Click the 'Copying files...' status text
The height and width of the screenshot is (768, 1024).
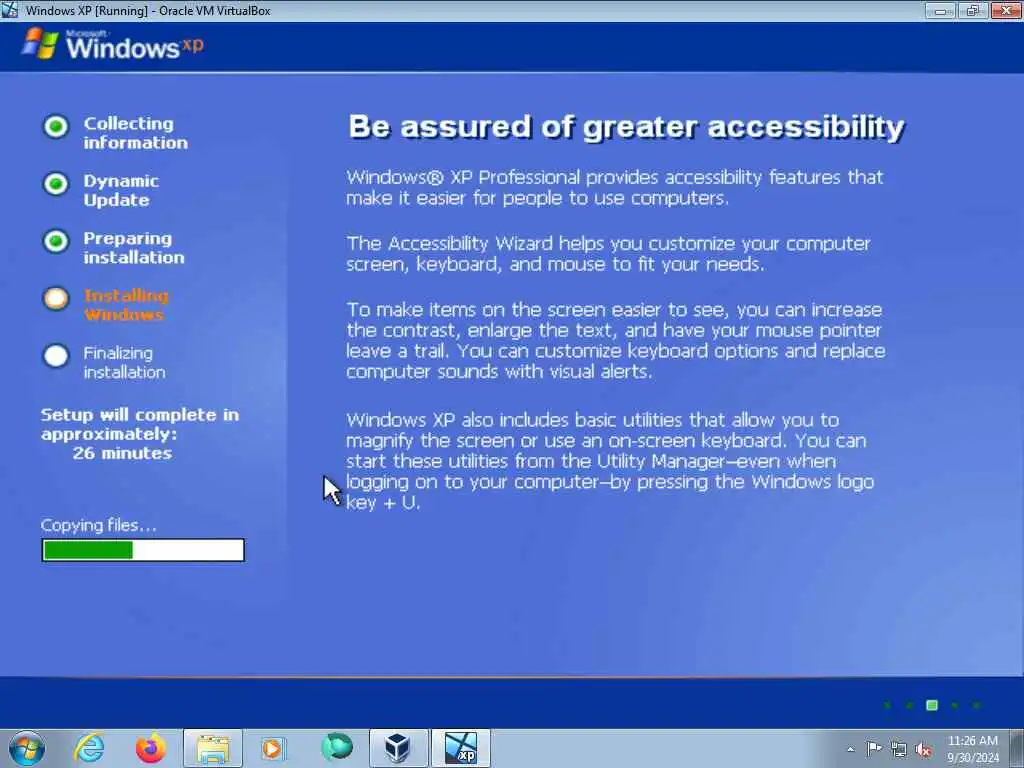pyautogui.click(x=99, y=526)
